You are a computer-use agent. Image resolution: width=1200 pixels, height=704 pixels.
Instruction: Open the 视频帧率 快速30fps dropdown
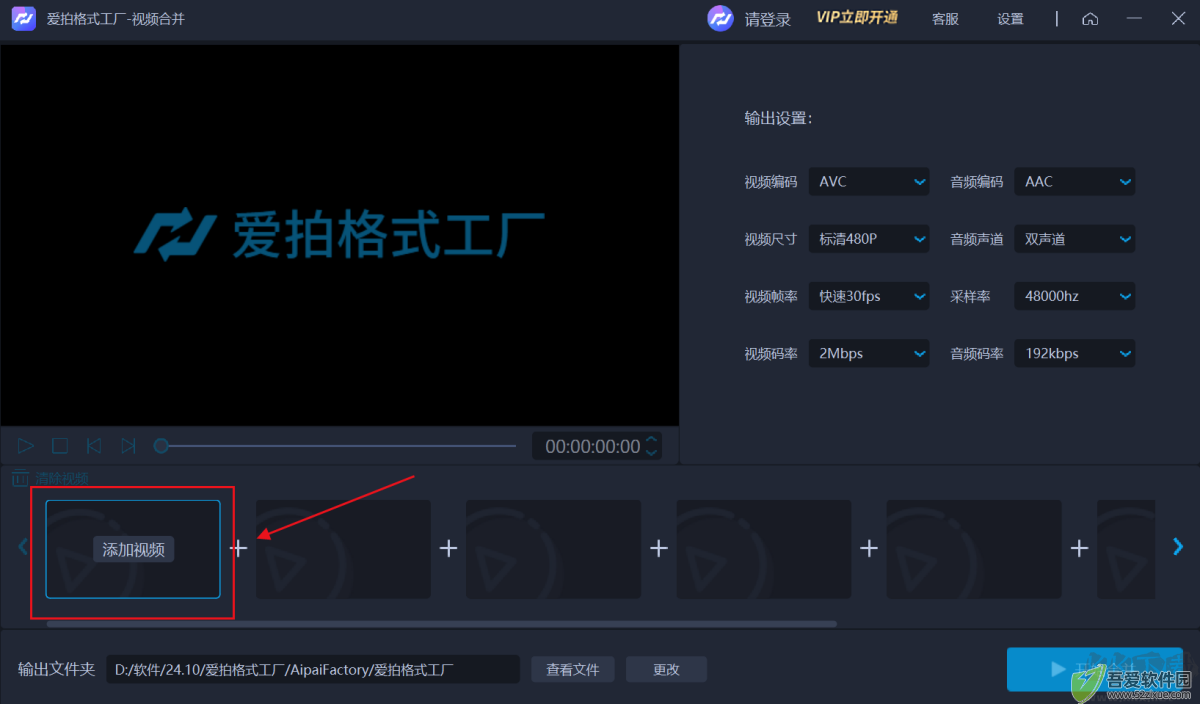coord(869,296)
